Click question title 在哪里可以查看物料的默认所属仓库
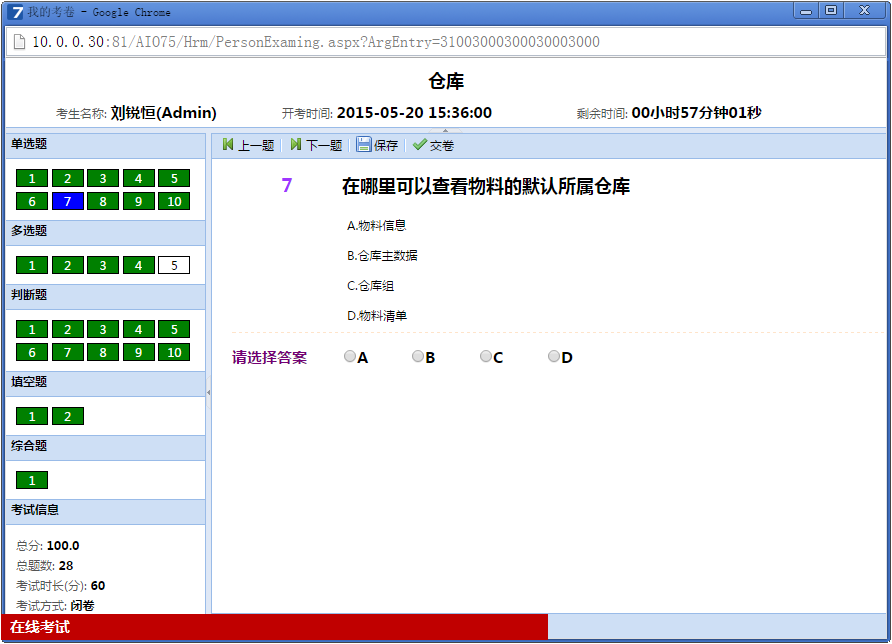This screenshot has width=892, height=644. (486, 187)
